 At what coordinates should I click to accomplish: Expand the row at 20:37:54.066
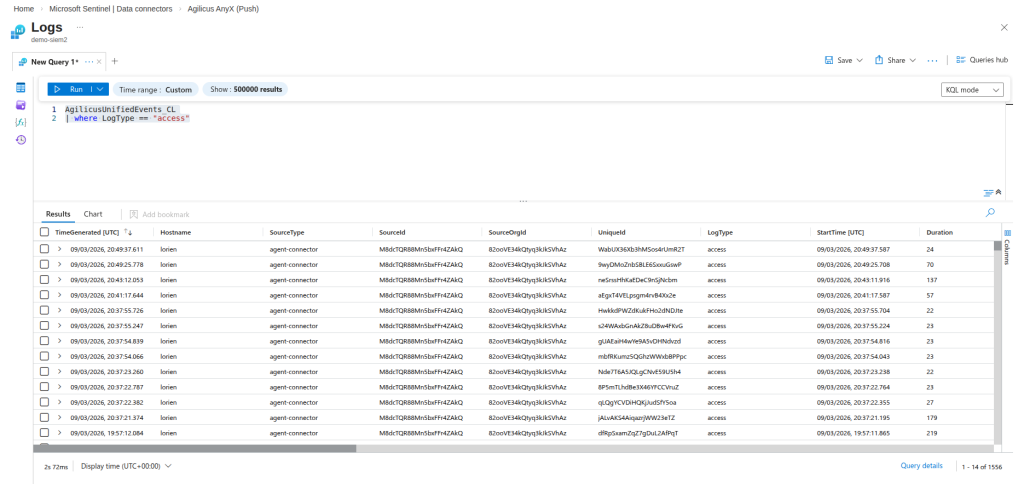[x=59, y=356]
